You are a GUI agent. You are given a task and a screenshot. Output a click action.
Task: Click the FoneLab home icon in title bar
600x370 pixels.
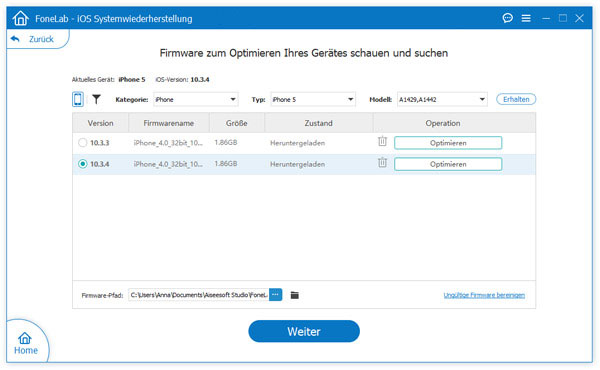[20, 18]
